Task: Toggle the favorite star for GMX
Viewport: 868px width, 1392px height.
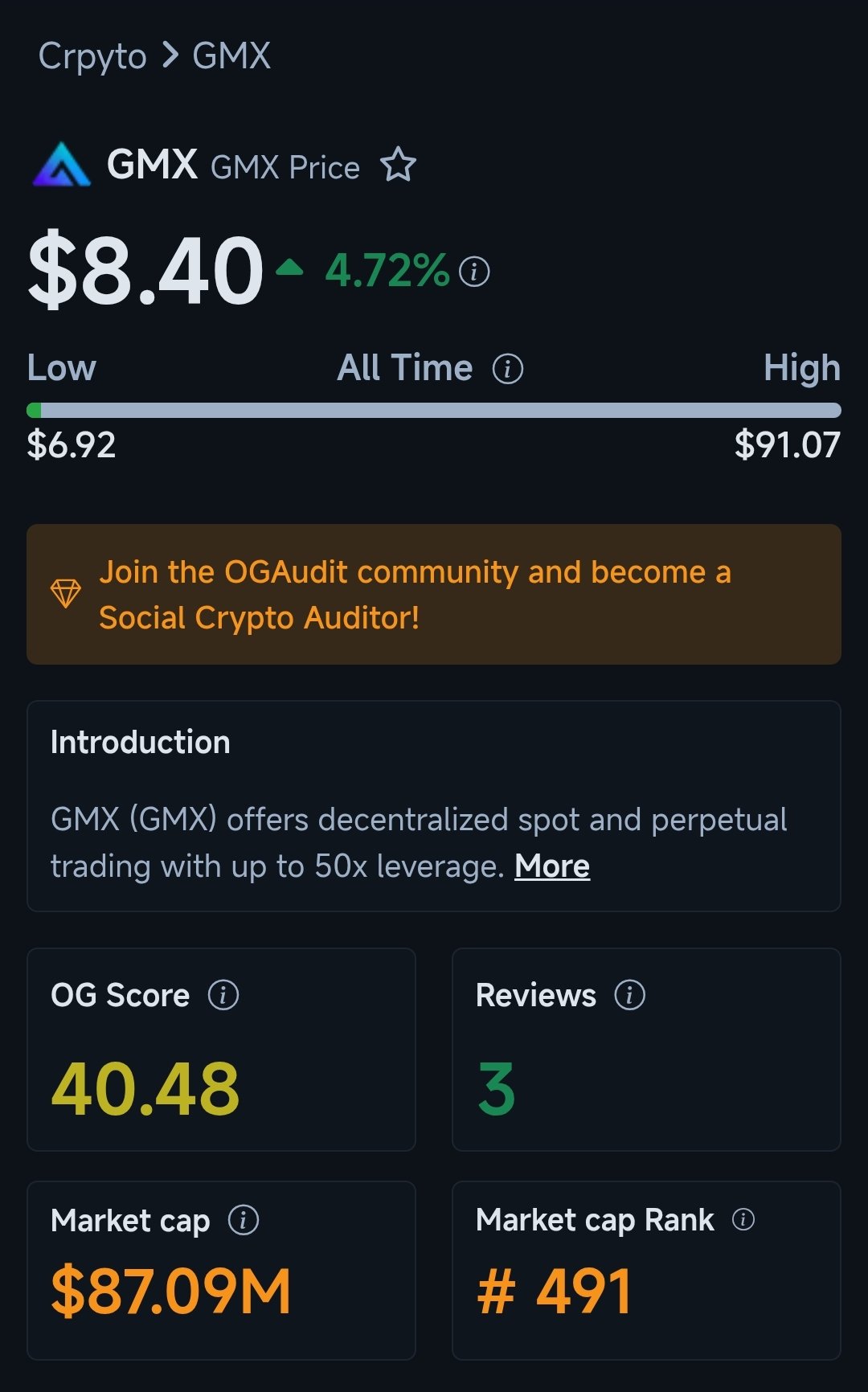Action: pyautogui.click(x=398, y=166)
